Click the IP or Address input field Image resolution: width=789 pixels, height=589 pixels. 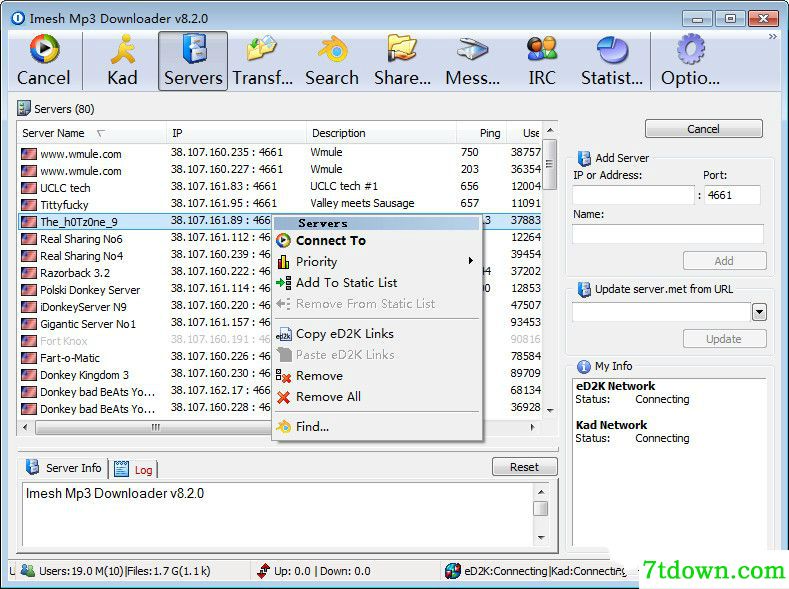point(633,195)
